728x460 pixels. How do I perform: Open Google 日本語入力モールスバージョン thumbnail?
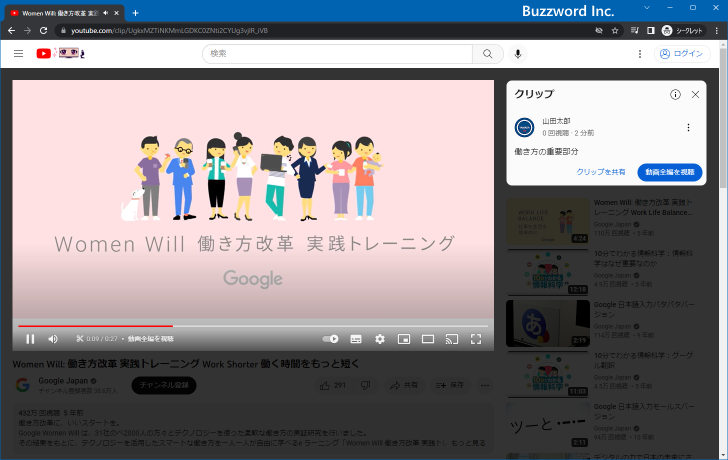(548, 426)
